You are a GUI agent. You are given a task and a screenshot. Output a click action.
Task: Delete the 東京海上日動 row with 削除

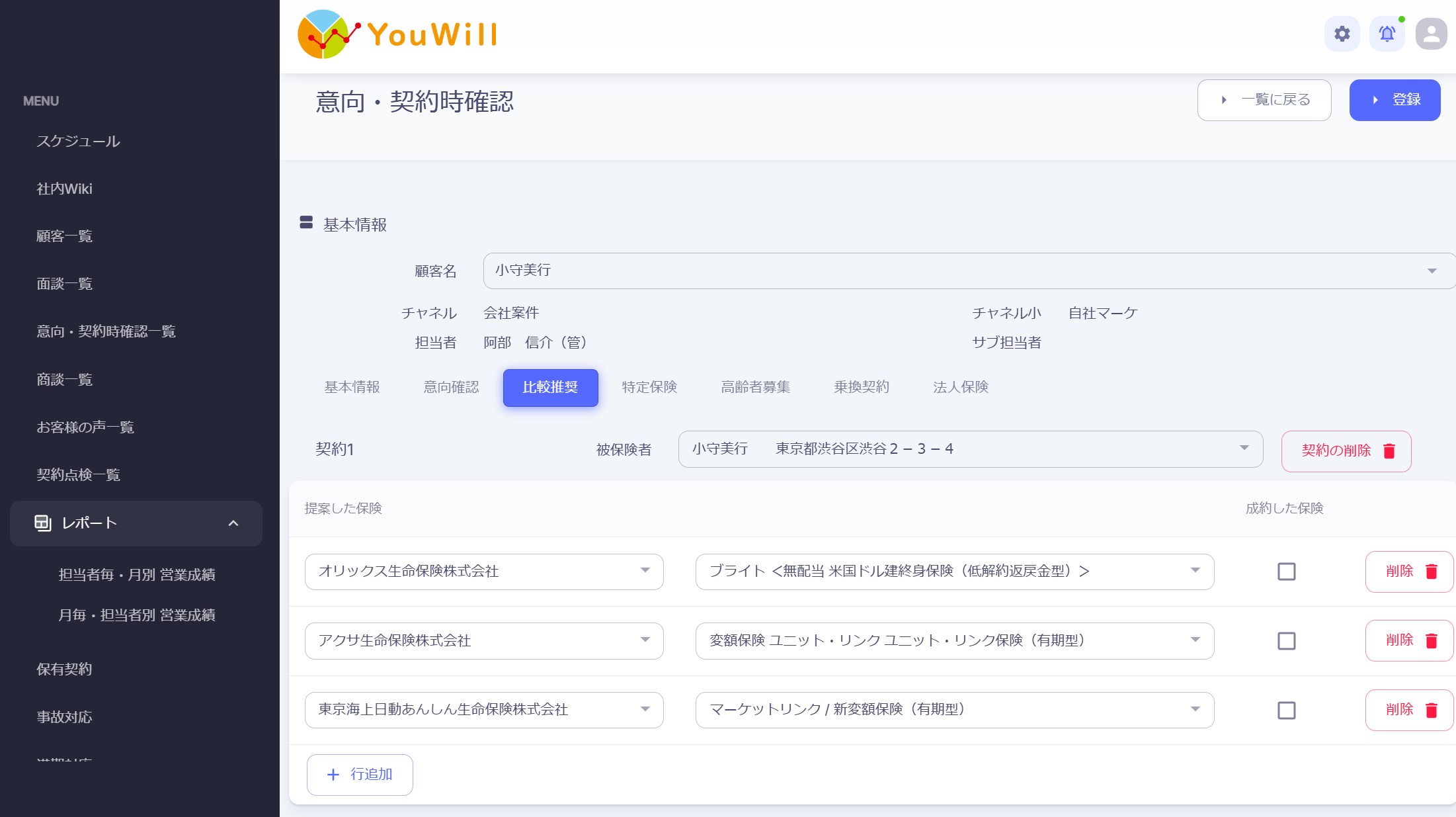(x=1410, y=710)
